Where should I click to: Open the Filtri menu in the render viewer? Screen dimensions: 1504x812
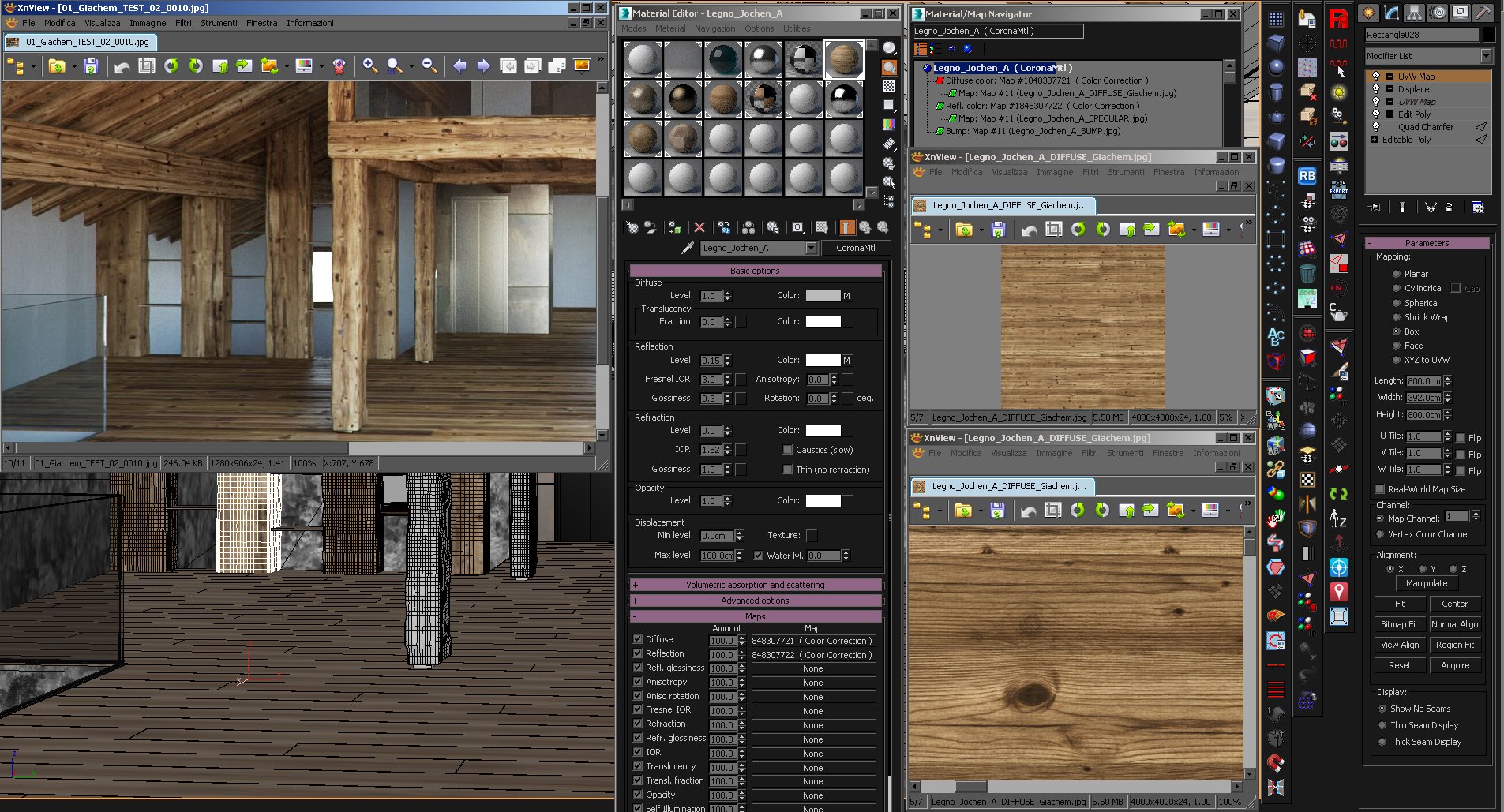(183, 23)
